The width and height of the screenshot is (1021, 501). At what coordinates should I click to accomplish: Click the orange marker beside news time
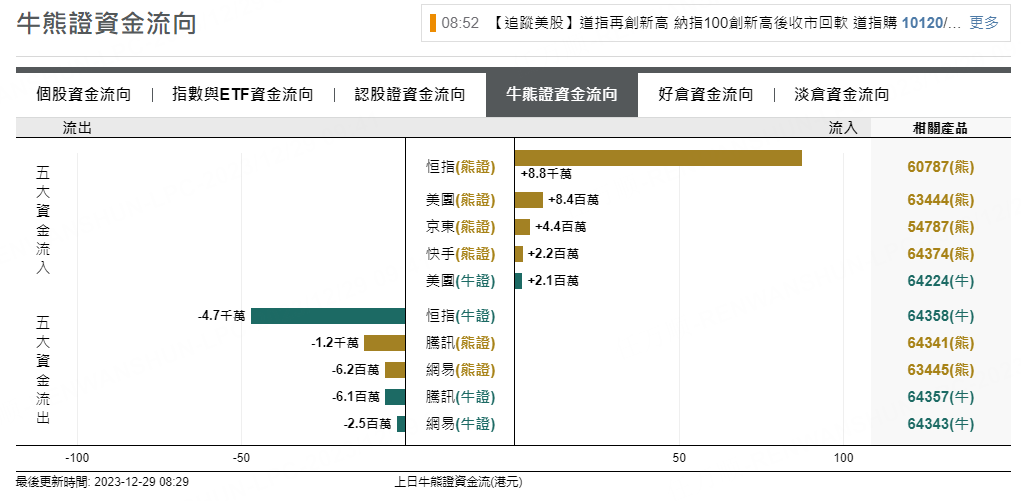click(433, 23)
